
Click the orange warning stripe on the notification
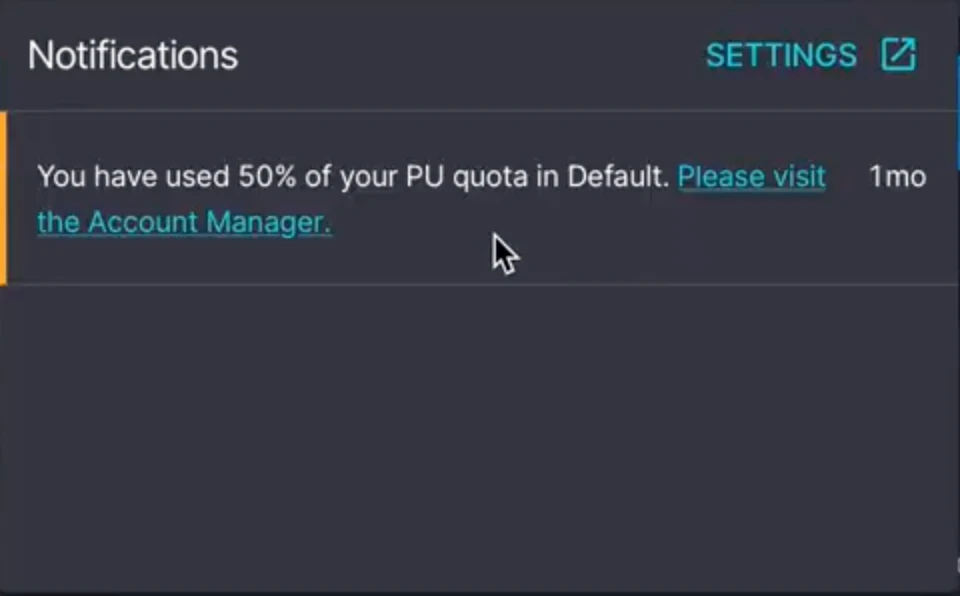pos(3,198)
